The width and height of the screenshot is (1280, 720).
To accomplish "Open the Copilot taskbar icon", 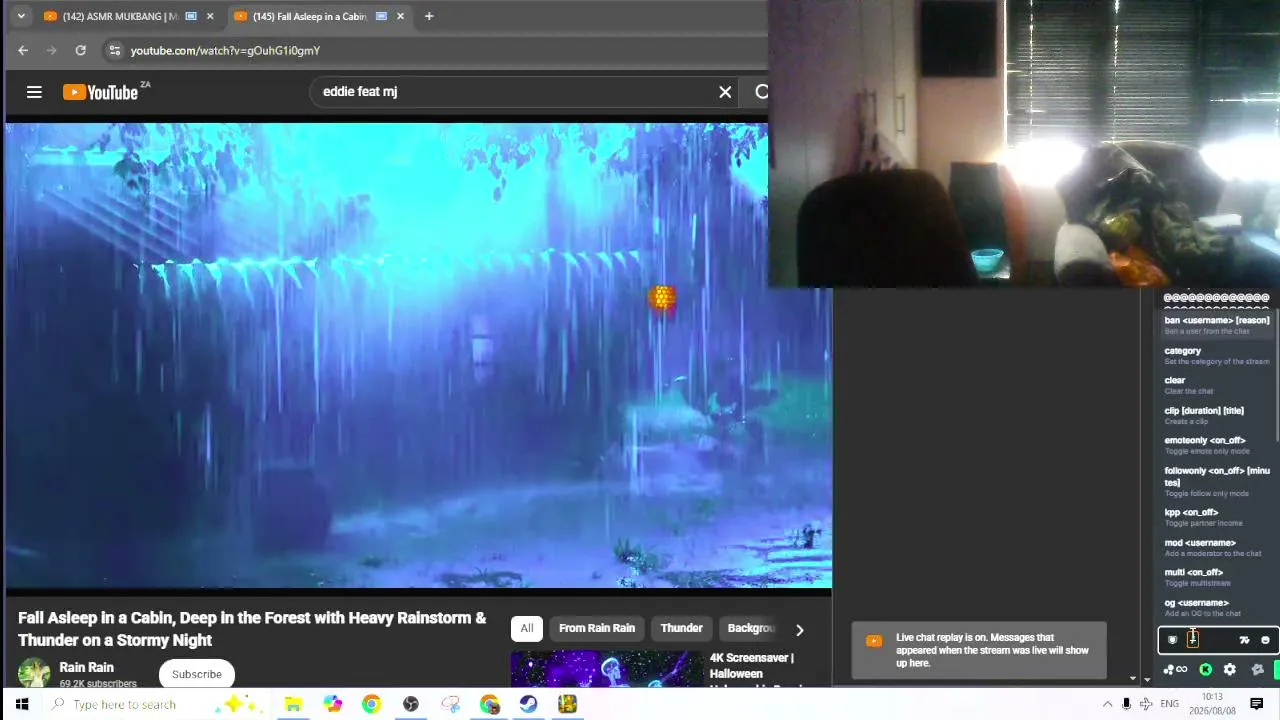I will 333,704.
